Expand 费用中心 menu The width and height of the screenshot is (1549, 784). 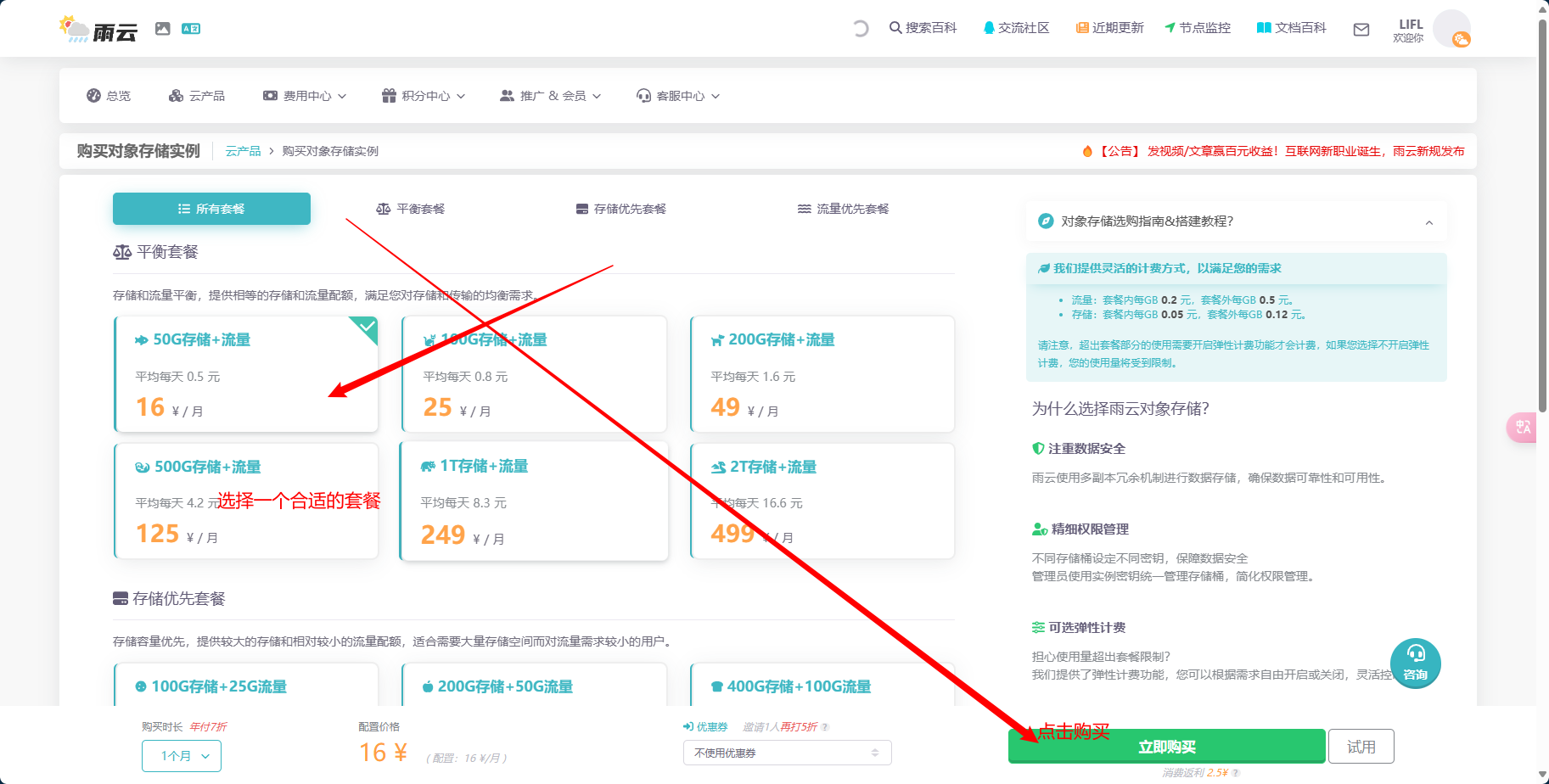[x=305, y=96]
